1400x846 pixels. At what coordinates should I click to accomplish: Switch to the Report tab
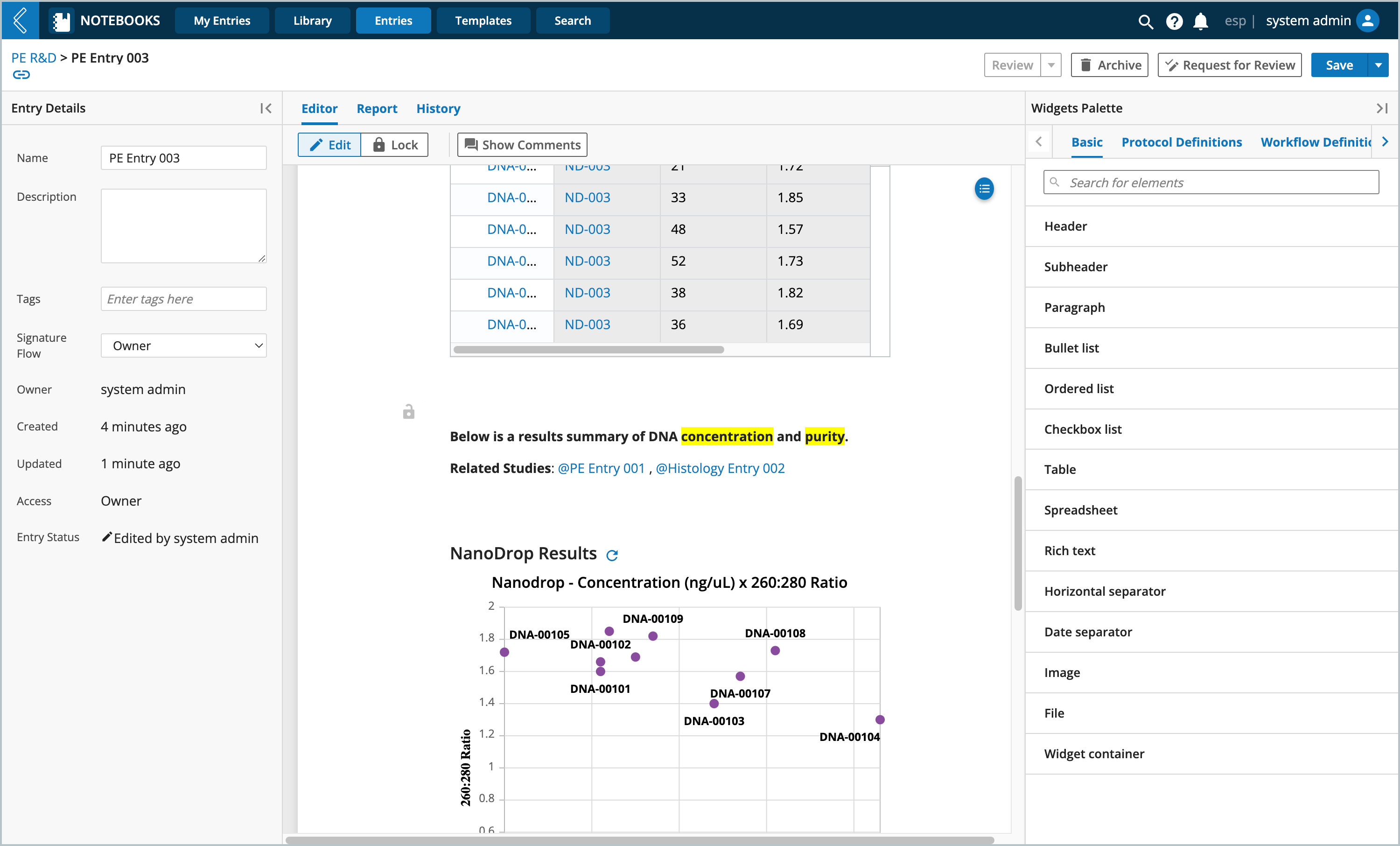[x=376, y=108]
